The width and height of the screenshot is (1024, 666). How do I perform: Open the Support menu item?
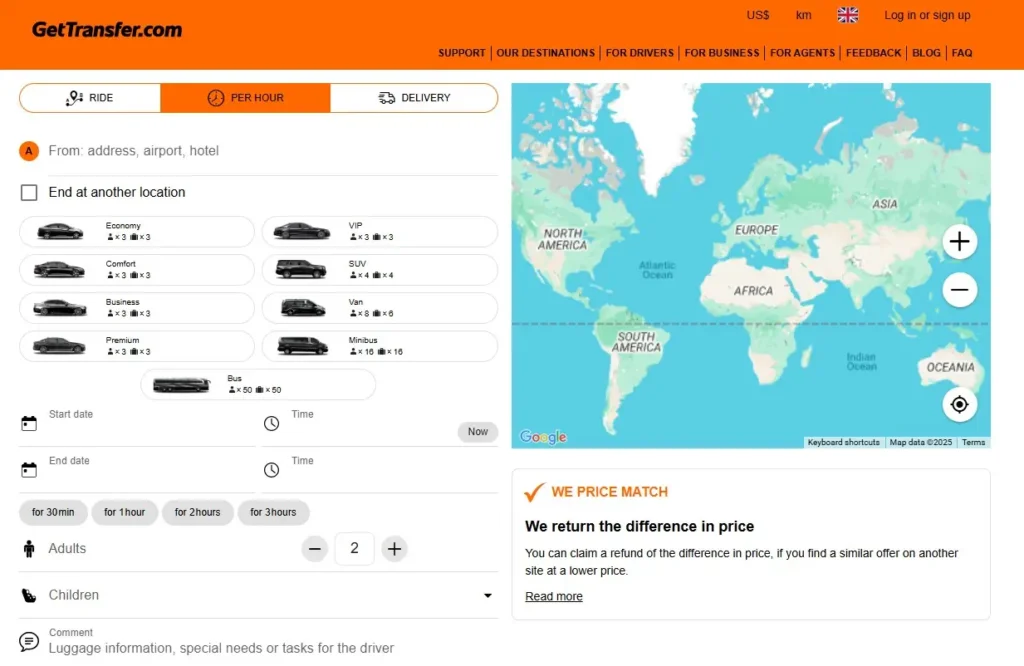pos(462,53)
